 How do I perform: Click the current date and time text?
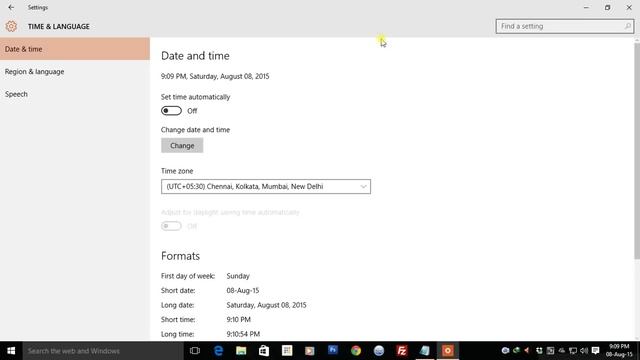(x=215, y=76)
